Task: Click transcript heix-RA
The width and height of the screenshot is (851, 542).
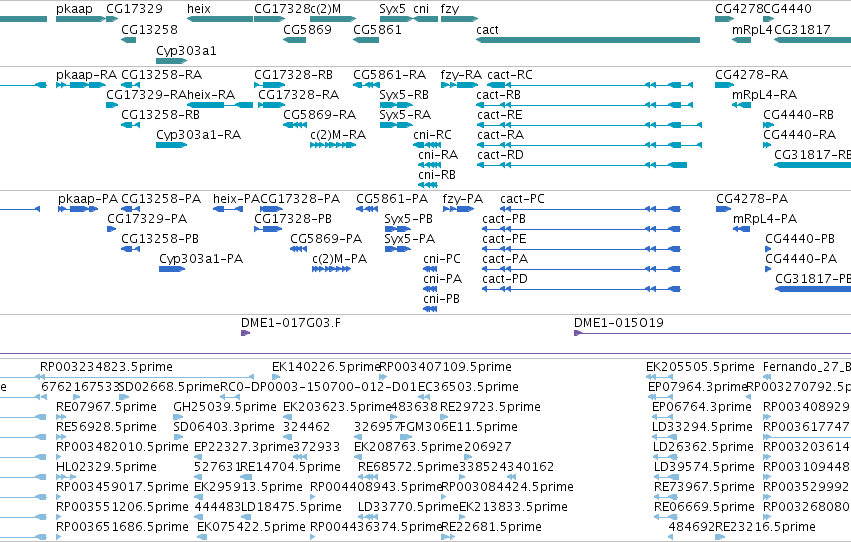Action: pos(220,105)
